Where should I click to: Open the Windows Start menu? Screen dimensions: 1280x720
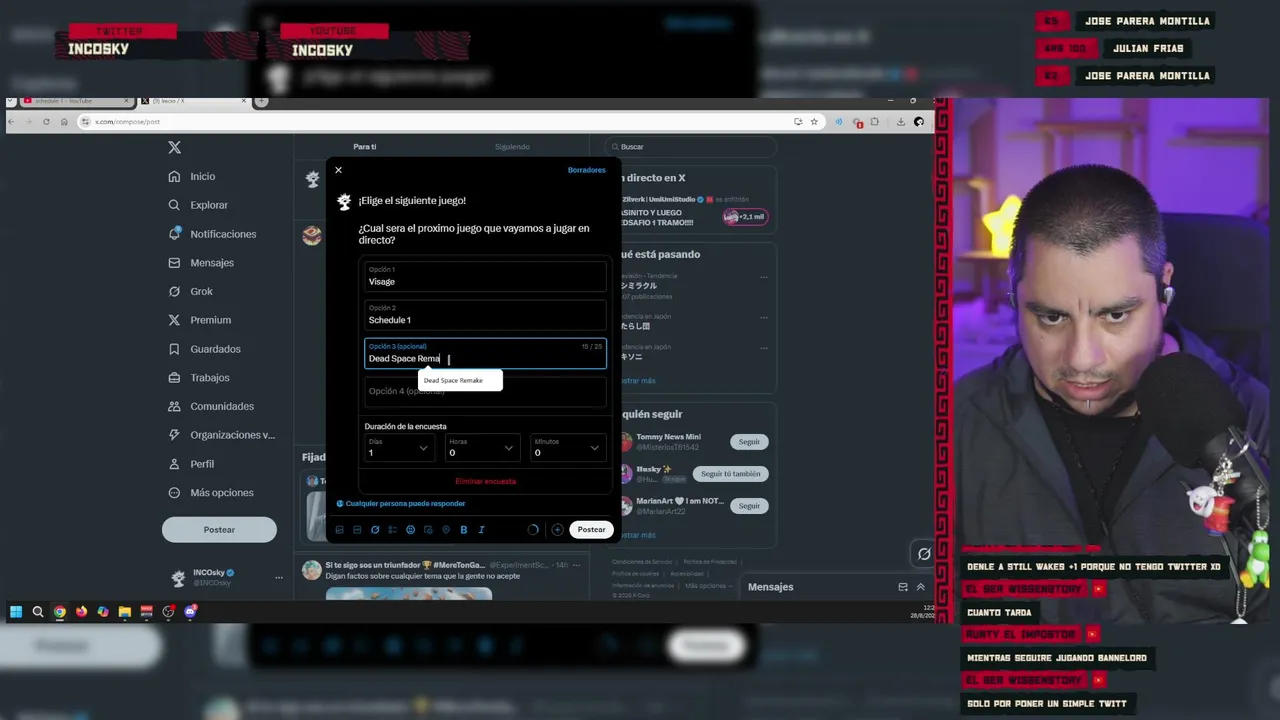click(x=16, y=612)
